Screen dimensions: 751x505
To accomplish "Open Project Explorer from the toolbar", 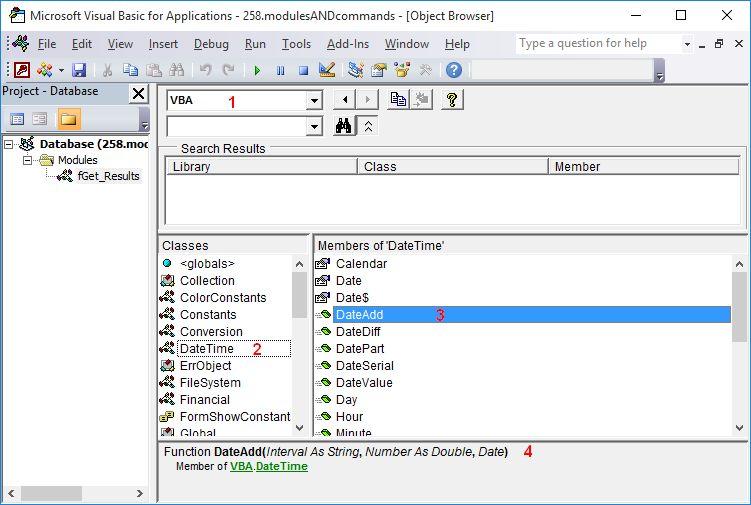I will click(x=355, y=70).
